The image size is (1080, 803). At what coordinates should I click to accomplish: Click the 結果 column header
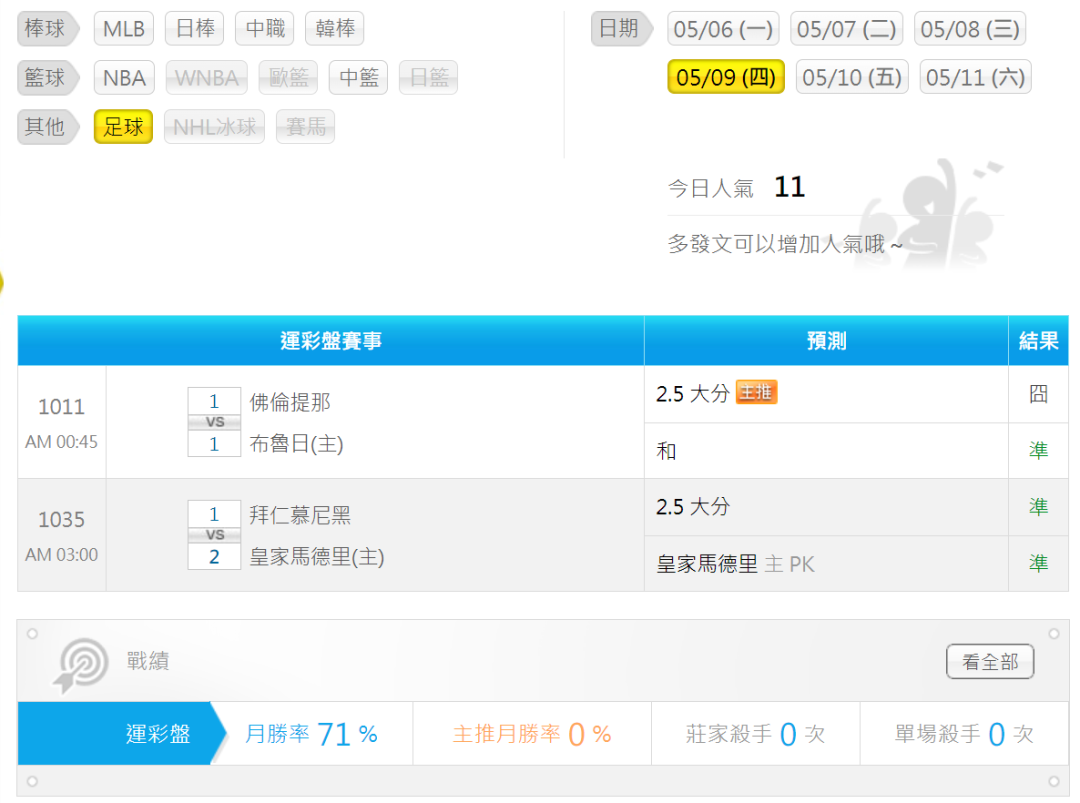tap(1039, 341)
